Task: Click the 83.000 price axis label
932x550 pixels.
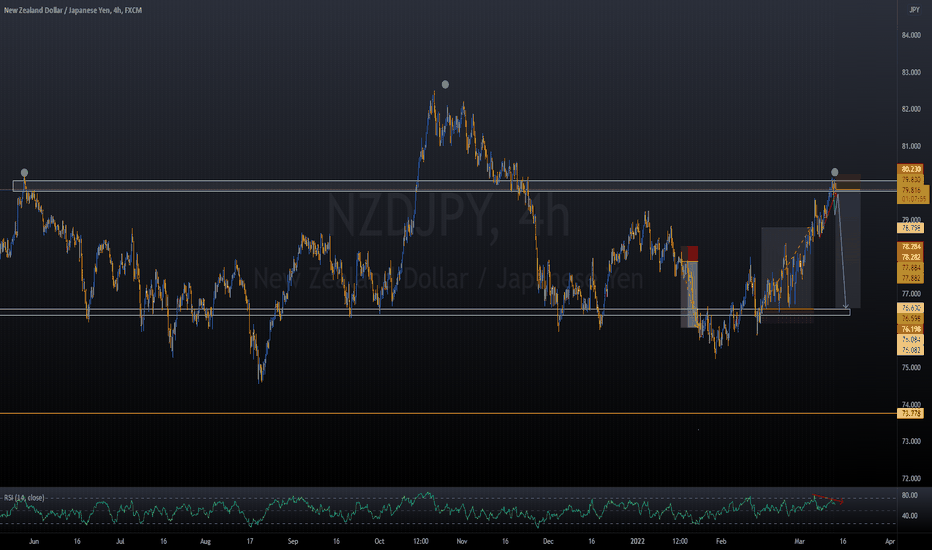Action: coord(911,73)
